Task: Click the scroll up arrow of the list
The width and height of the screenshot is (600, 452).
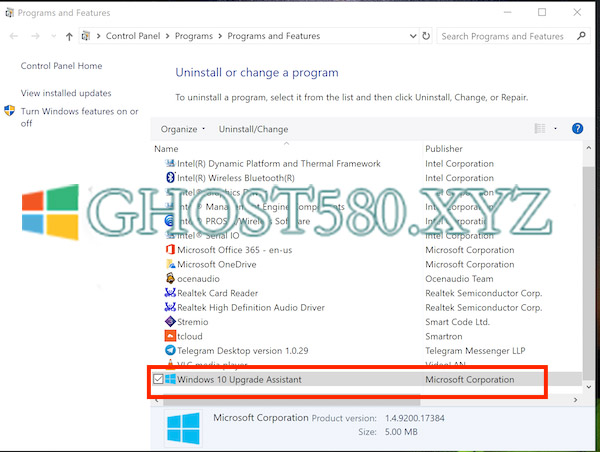Action: click(589, 148)
